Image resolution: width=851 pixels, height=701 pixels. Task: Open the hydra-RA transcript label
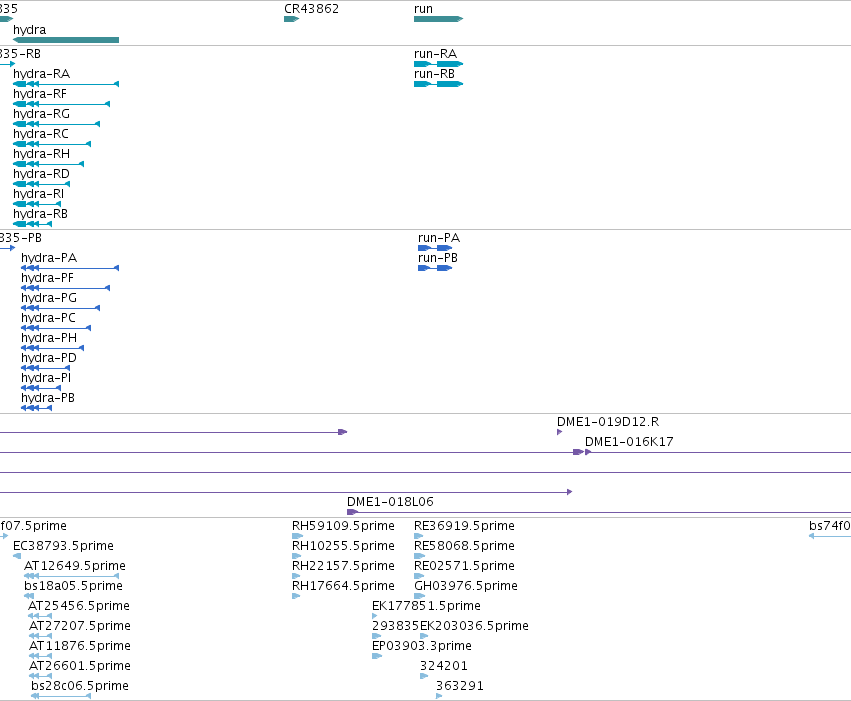pyautogui.click(x=41, y=74)
